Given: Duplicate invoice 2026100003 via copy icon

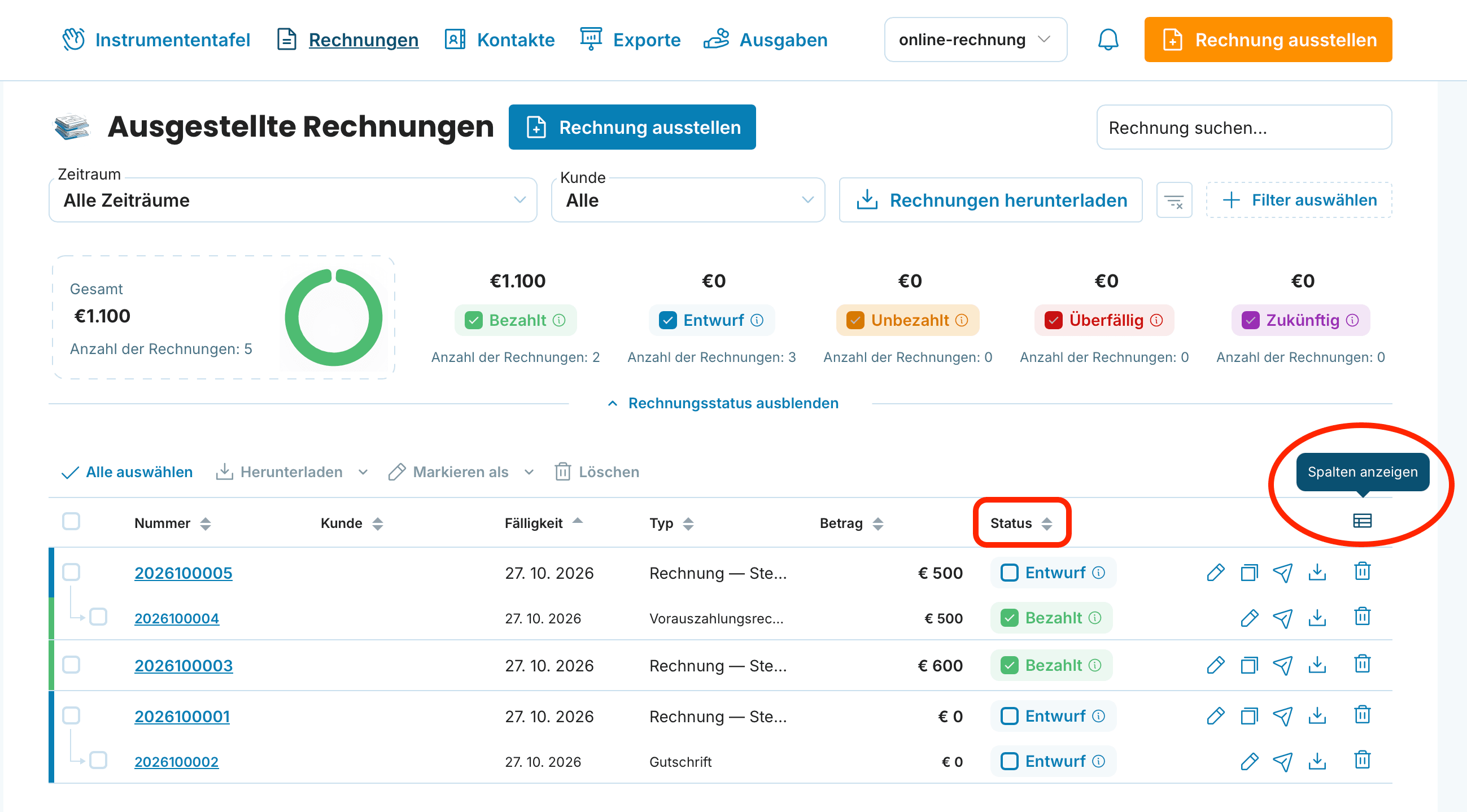Looking at the screenshot, I should [x=1249, y=665].
